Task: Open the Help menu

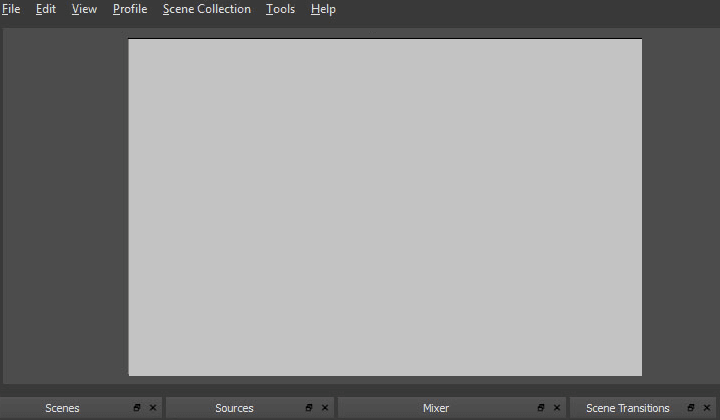Action: point(323,9)
